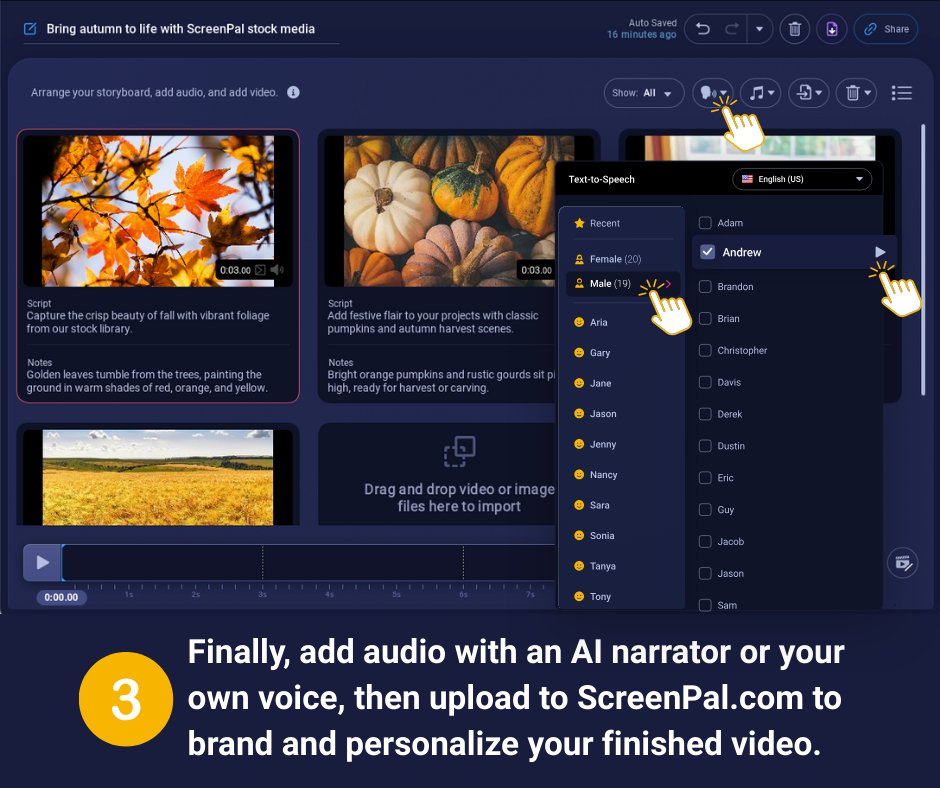Viewport: 940px width, 788px height.
Task: Click the foliage clip script text
Action: pos(148,322)
